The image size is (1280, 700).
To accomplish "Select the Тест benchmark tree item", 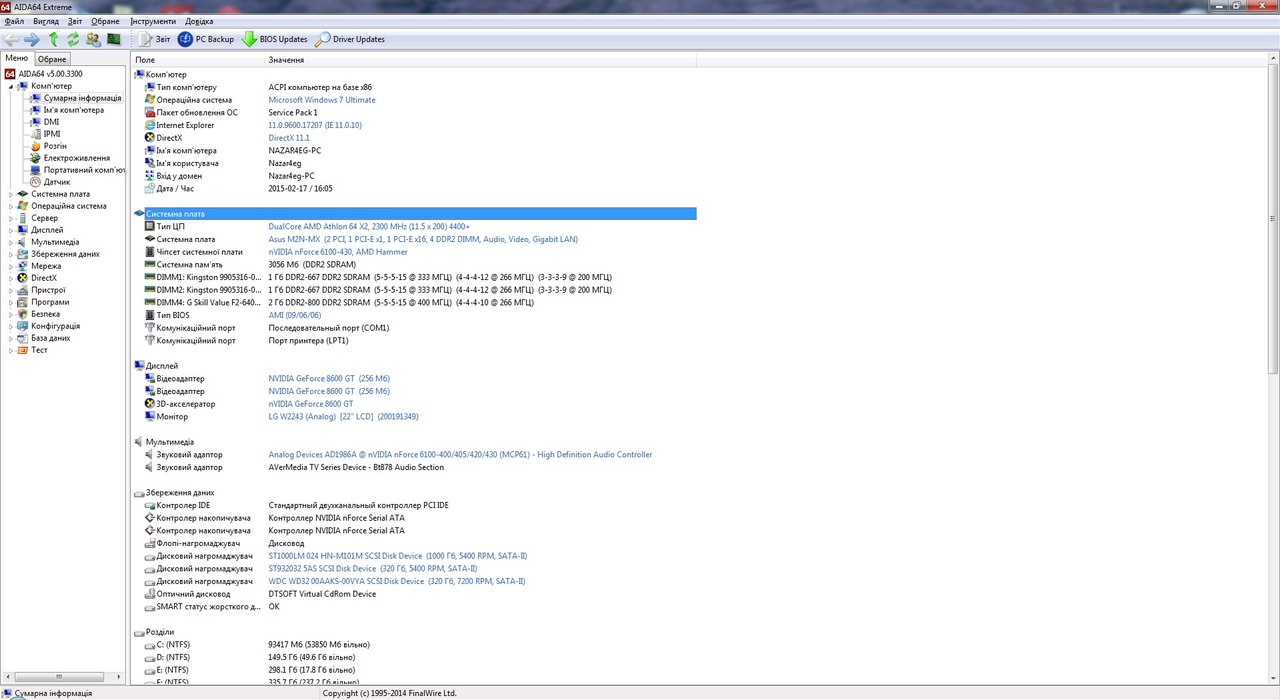I will pyautogui.click(x=39, y=350).
